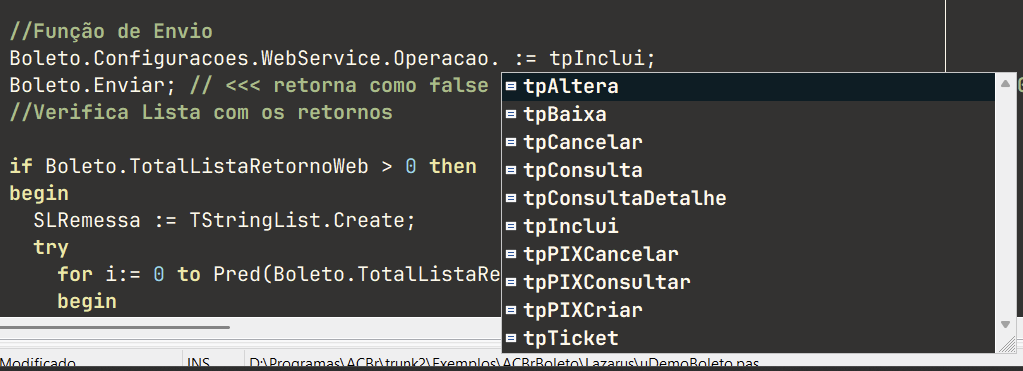Click the completion list scroll-down arrow

tap(1005, 324)
